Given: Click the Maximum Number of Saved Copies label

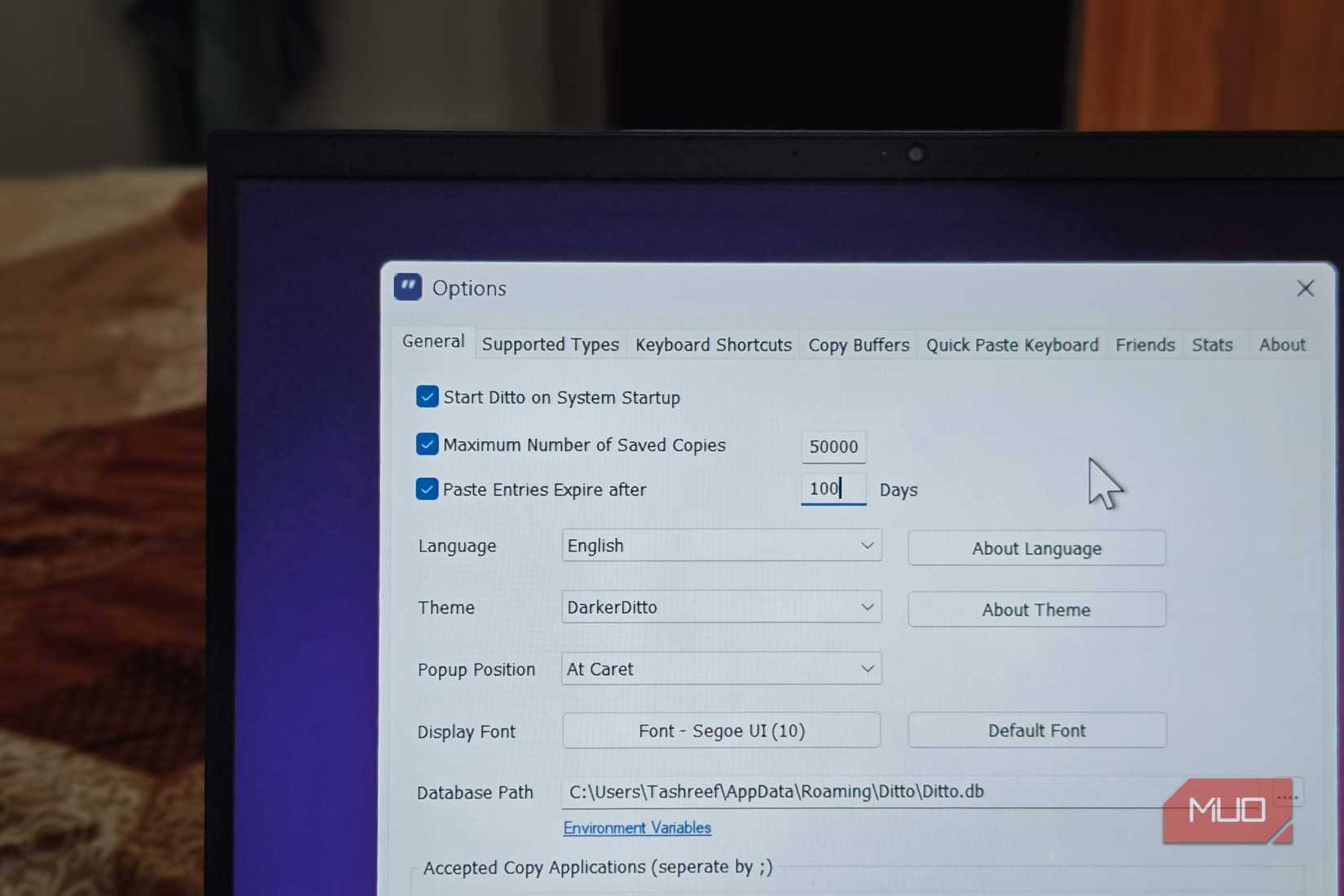Looking at the screenshot, I should [584, 445].
